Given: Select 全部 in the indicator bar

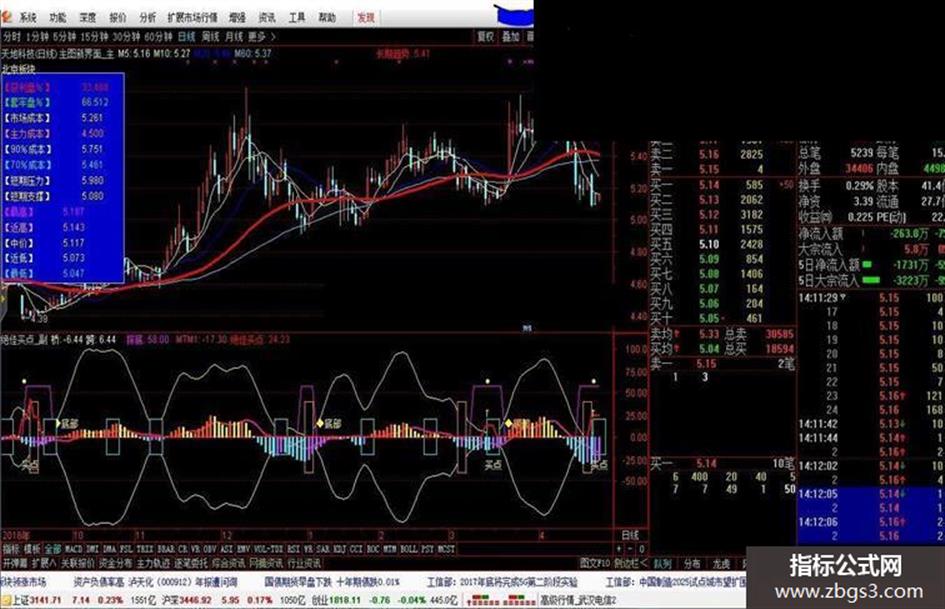Looking at the screenshot, I should (x=53, y=549).
